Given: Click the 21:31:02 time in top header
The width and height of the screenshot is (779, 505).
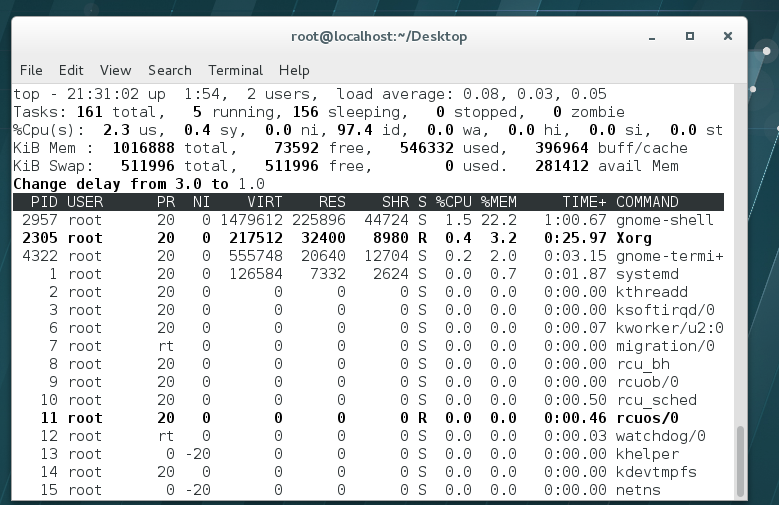Looking at the screenshot, I should point(103,94).
